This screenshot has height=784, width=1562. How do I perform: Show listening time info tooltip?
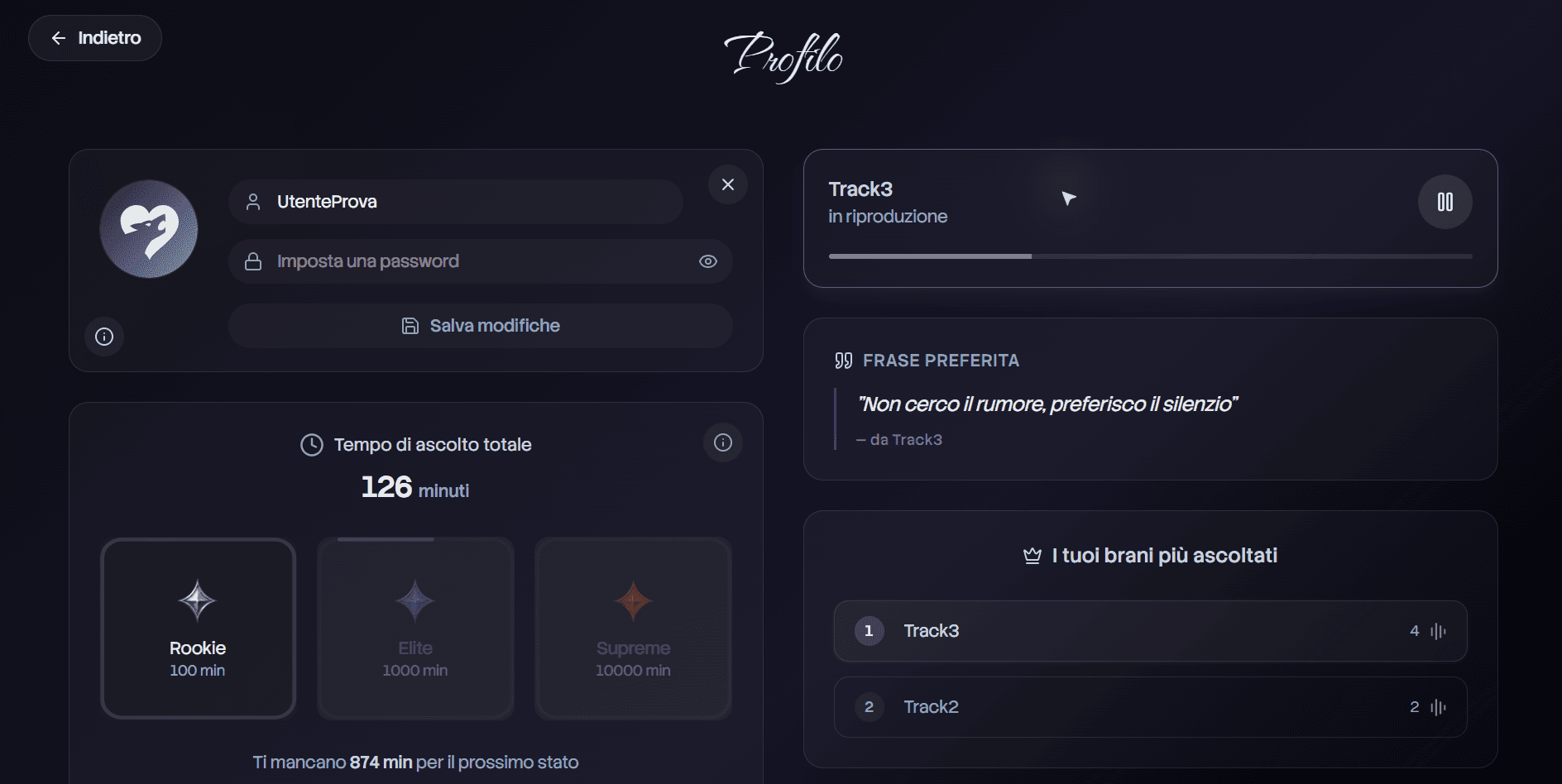(723, 442)
